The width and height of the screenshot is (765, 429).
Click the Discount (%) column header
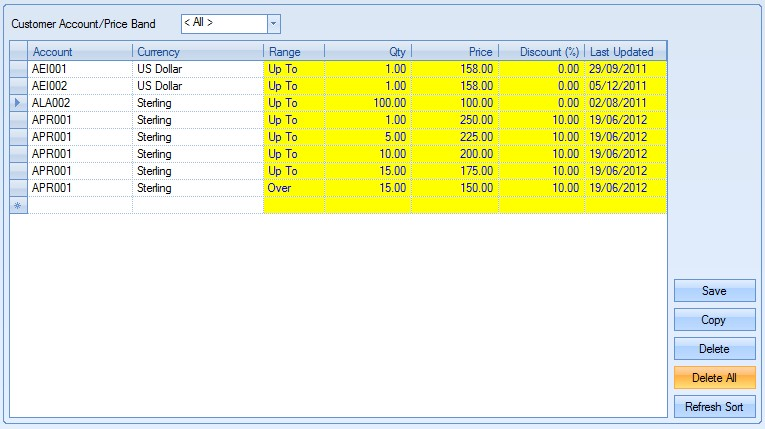click(x=541, y=52)
